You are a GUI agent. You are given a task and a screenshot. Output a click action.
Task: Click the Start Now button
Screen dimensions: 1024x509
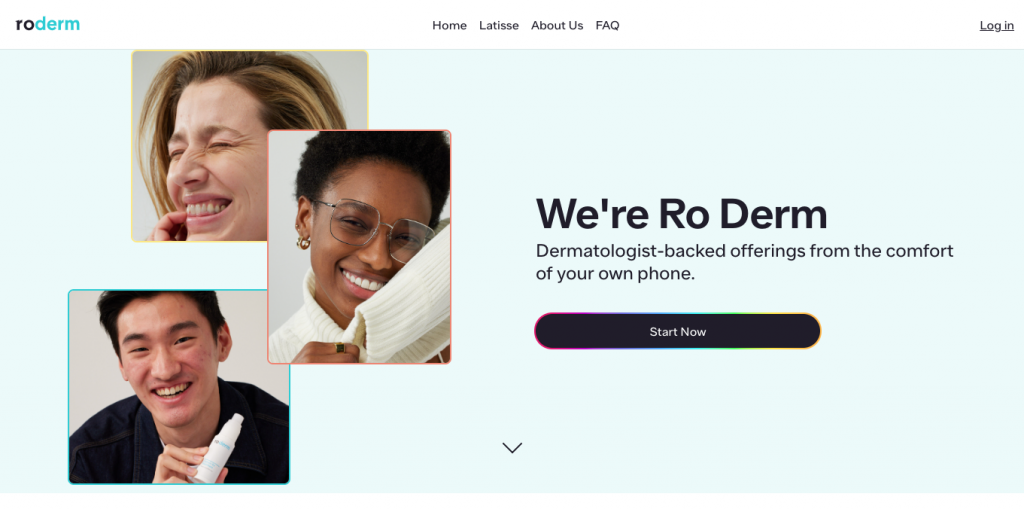click(x=677, y=331)
